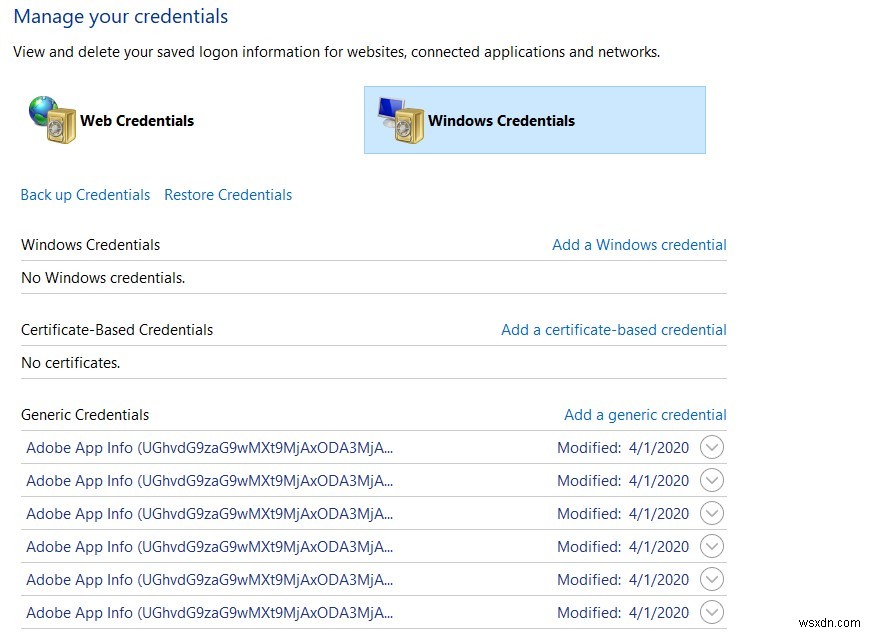Click Add a generic credential
This screenshot has width=872, height=633.
(645, 415)
